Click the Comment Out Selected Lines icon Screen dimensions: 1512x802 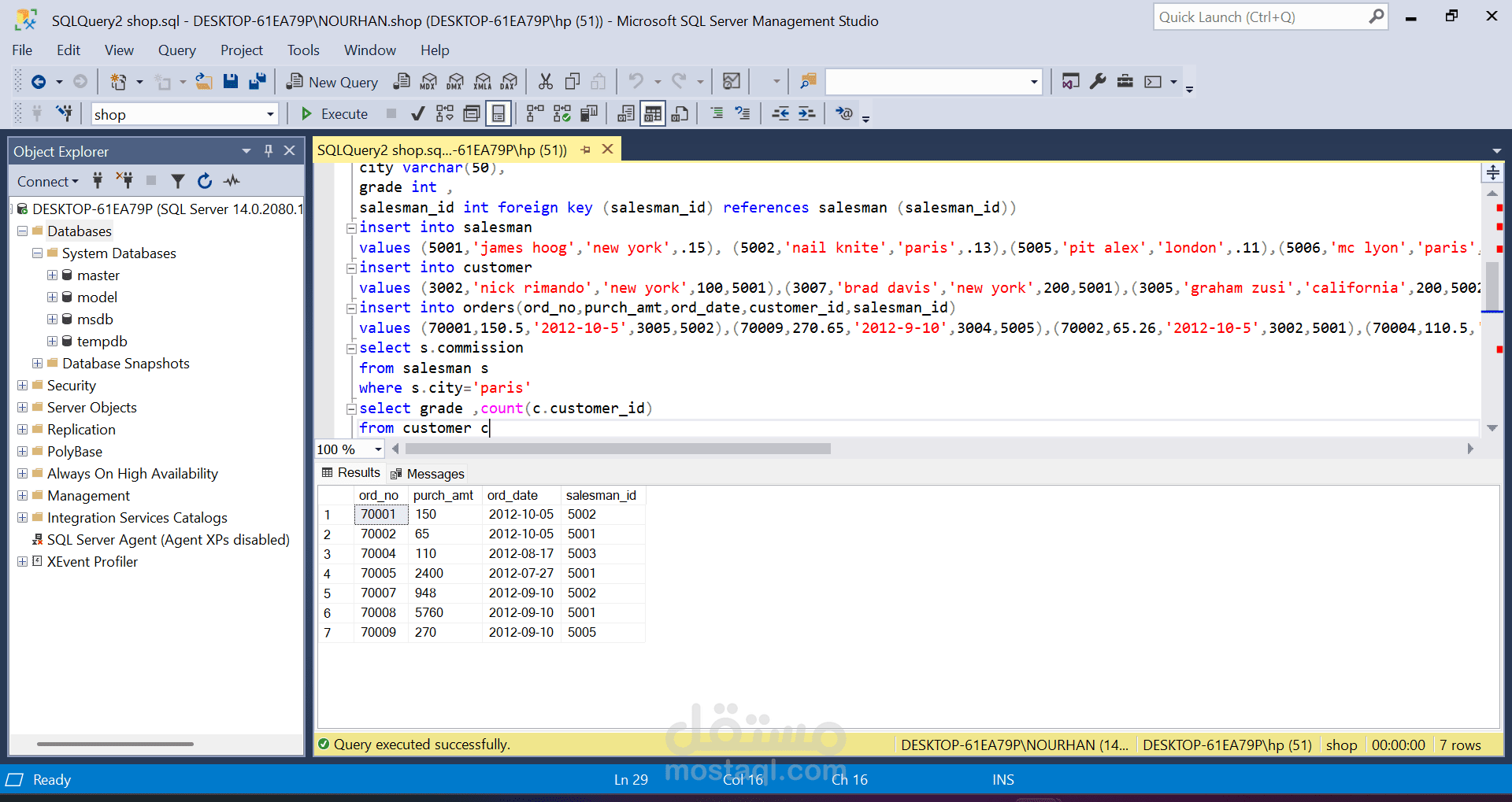(x=717, y=114)
